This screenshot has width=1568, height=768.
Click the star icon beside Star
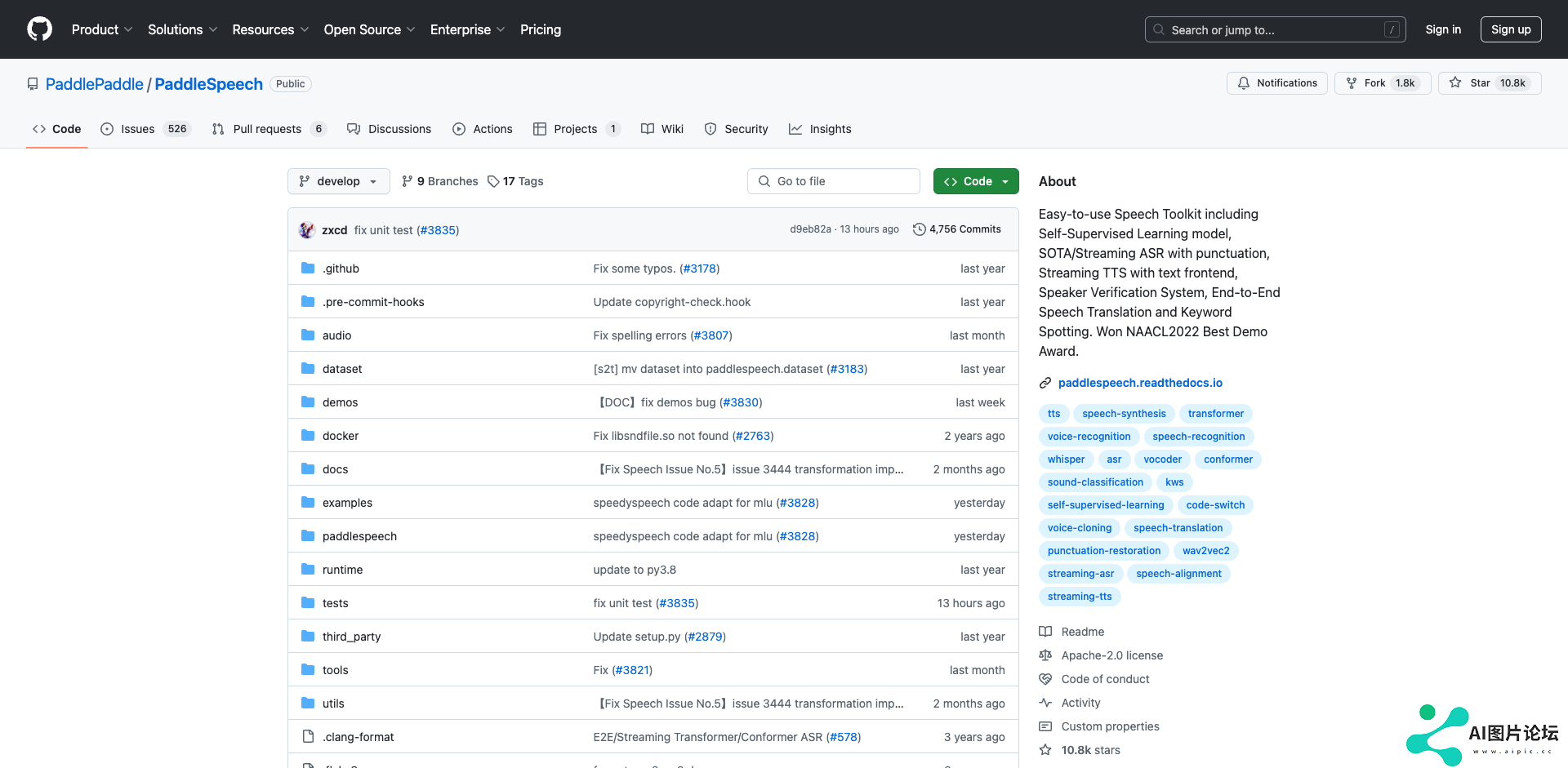coord(1455,83)
